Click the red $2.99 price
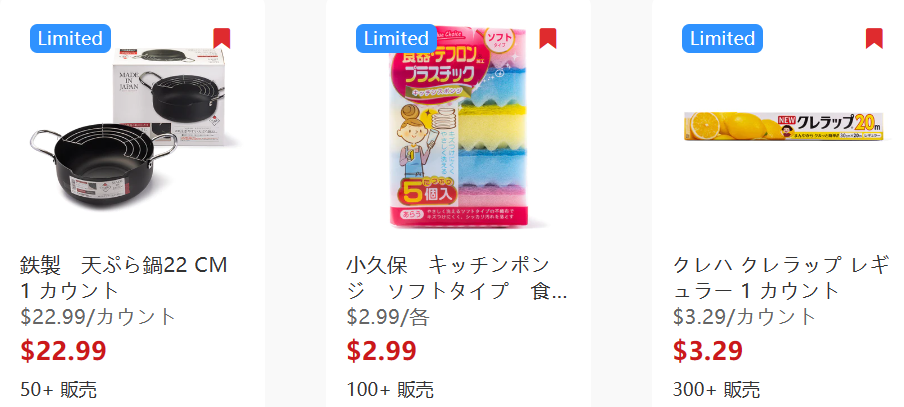 coord(382,351)
